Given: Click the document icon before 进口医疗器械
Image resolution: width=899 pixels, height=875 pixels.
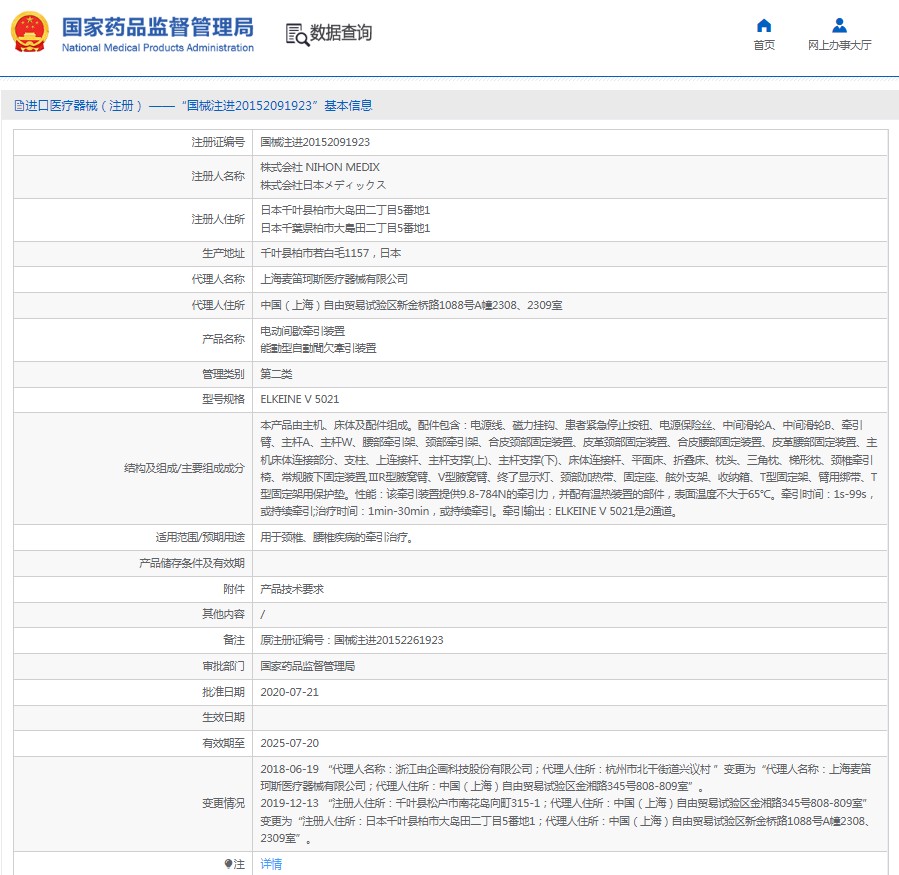Looking at the screenshot, I should click(x=19, y=106).
